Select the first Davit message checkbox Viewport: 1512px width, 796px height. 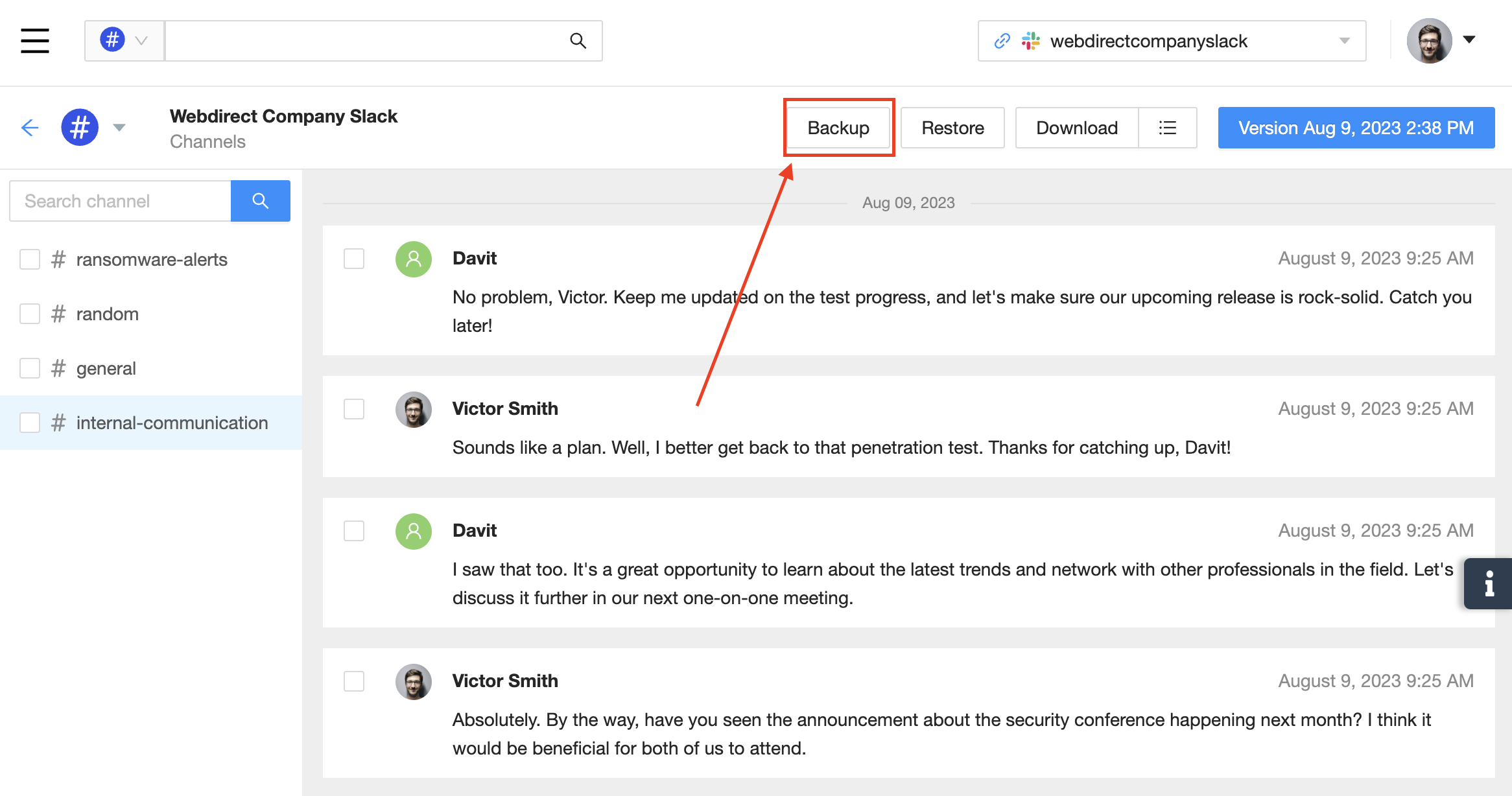(354, 259)
